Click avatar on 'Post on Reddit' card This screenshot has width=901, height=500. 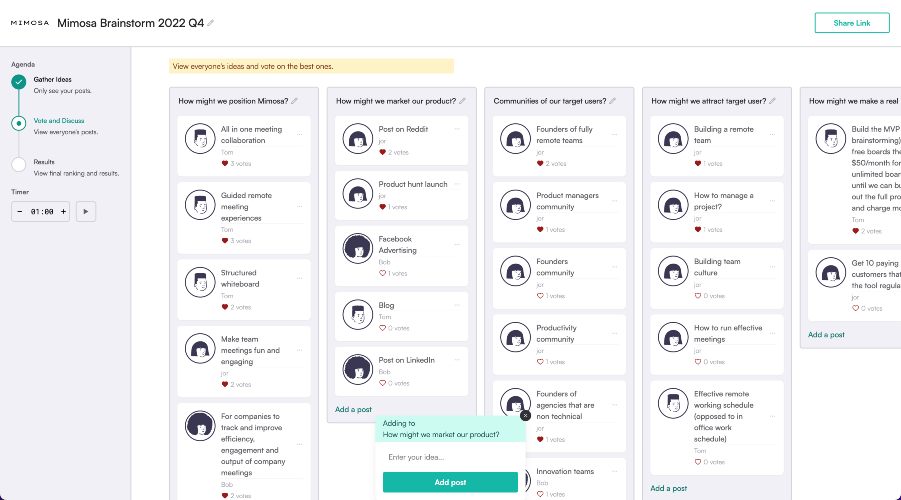tap(357, 139)
